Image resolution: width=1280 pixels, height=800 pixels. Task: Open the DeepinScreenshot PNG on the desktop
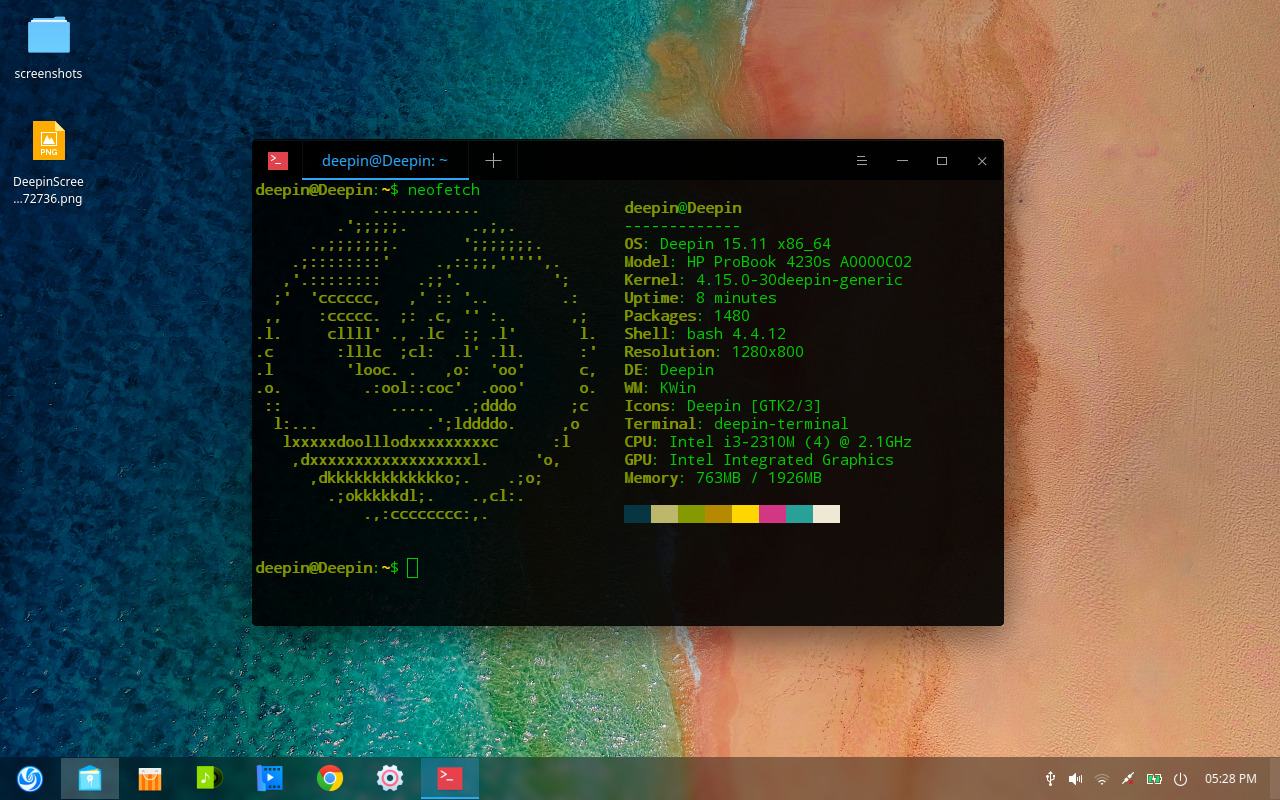(x=48, y=141)
